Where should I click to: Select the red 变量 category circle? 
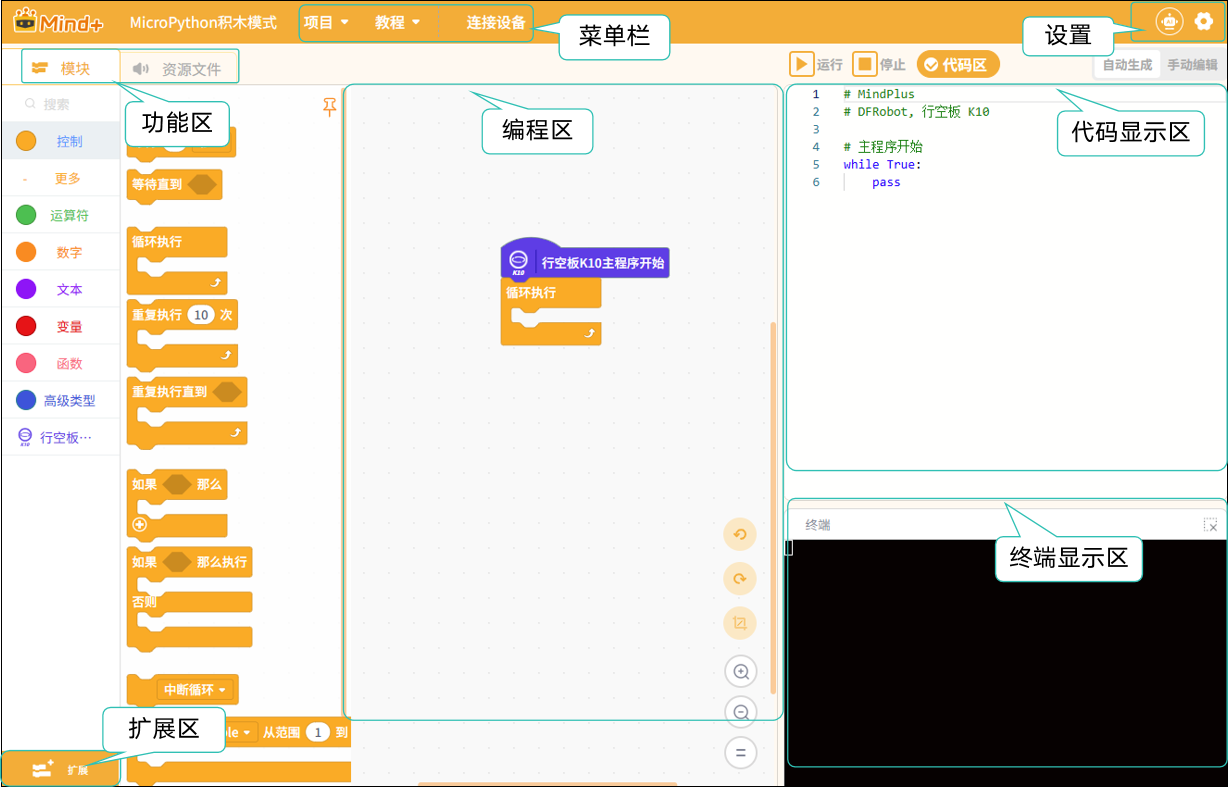[26, 326]
